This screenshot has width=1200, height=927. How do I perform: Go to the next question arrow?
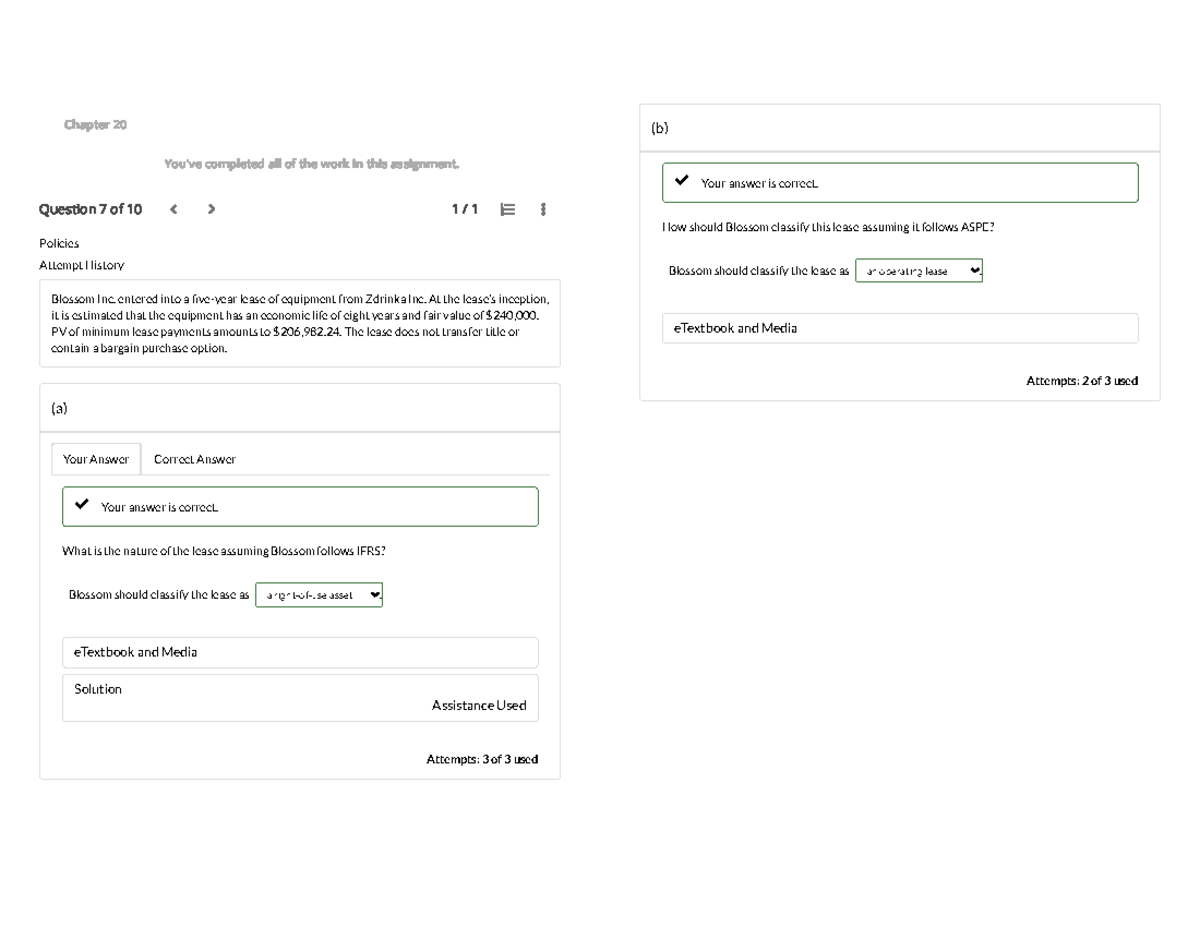pos(210,210)
